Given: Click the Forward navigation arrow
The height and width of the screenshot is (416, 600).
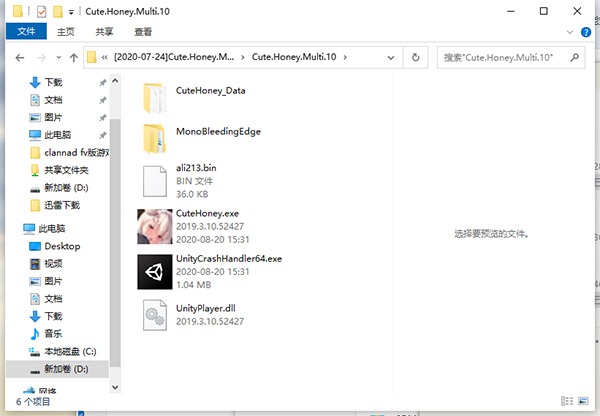Looking at the screenshot, I should [x=41, y=58].
